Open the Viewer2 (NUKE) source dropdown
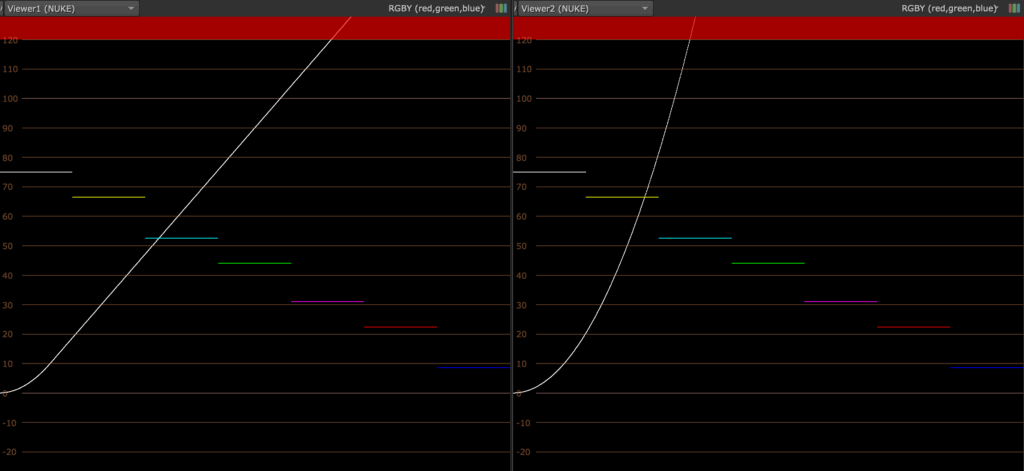1024x471 pixels. [584, 8]
